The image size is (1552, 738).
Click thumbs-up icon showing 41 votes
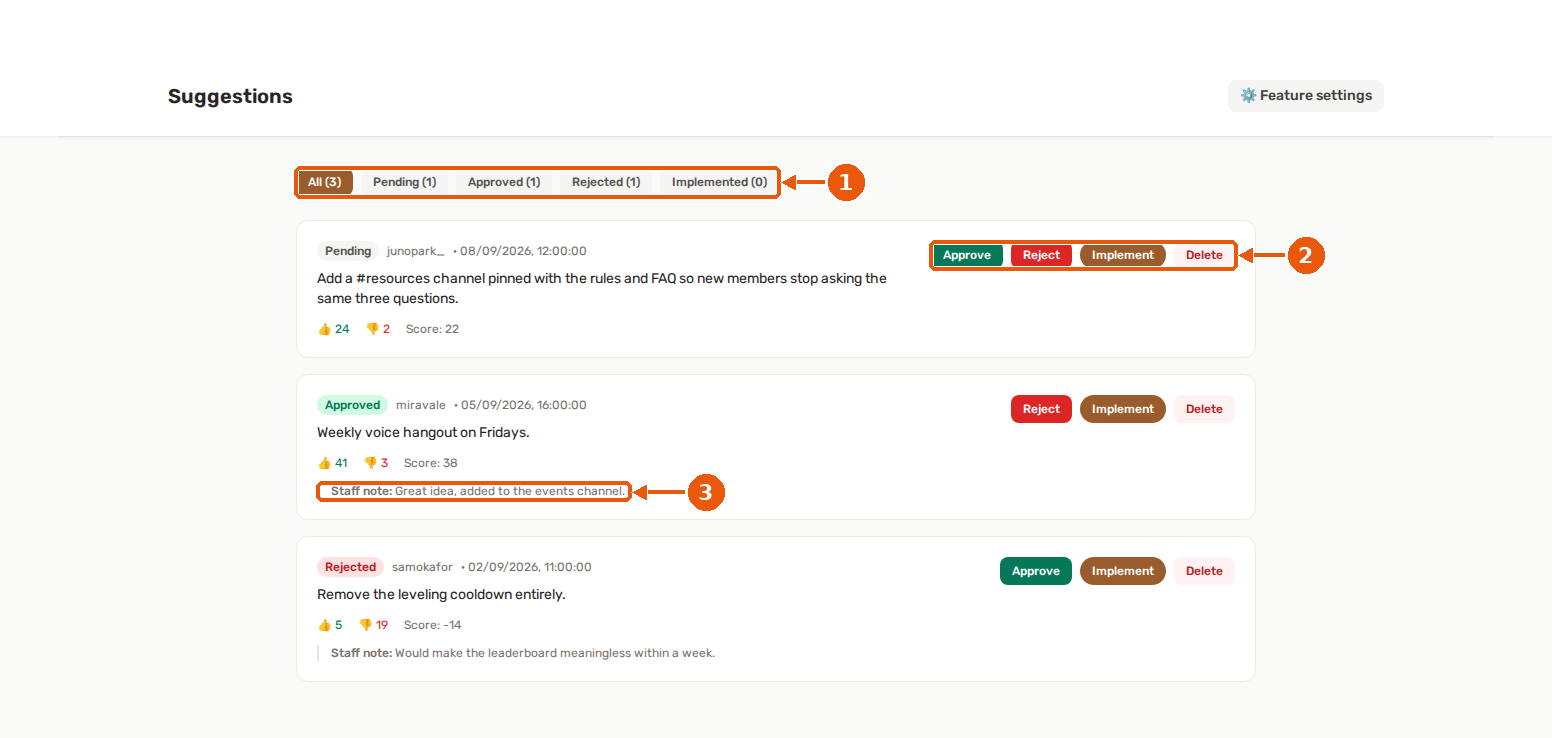click(324, 463)
